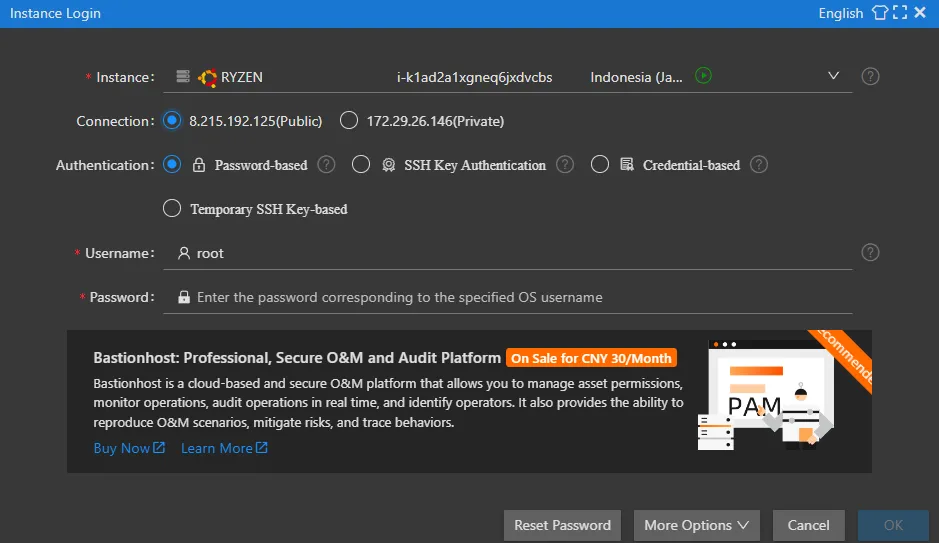
Task: Choose SSH Key Authentication option
Action: 361,165
